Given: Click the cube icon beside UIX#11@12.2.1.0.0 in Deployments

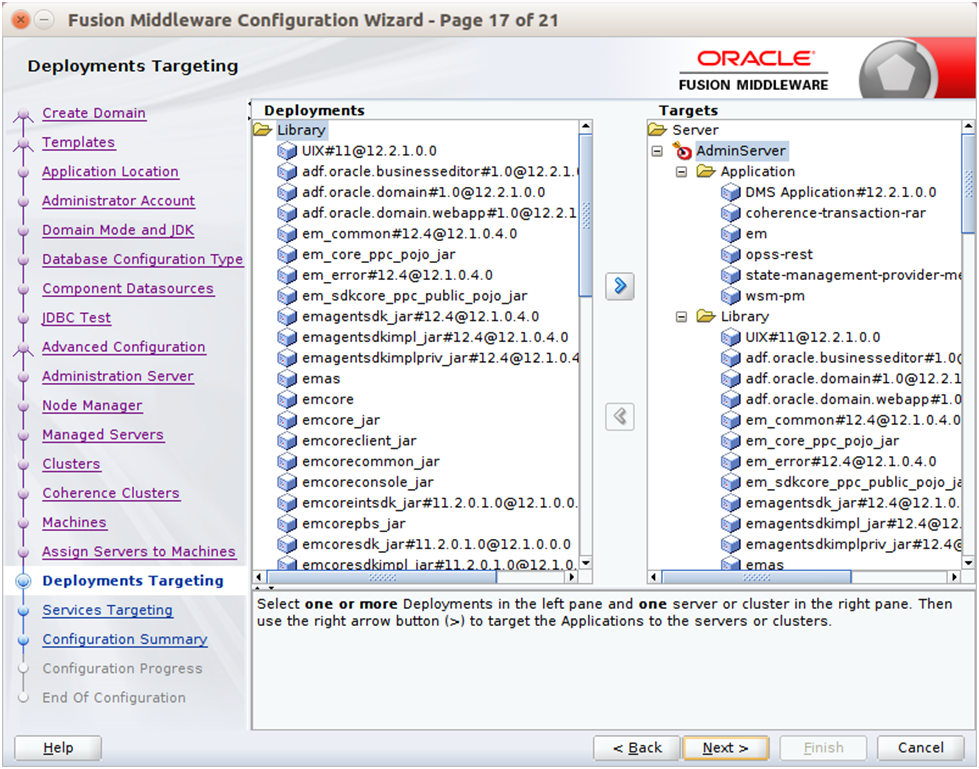Looking at the screenshot, I should (287, 150).
